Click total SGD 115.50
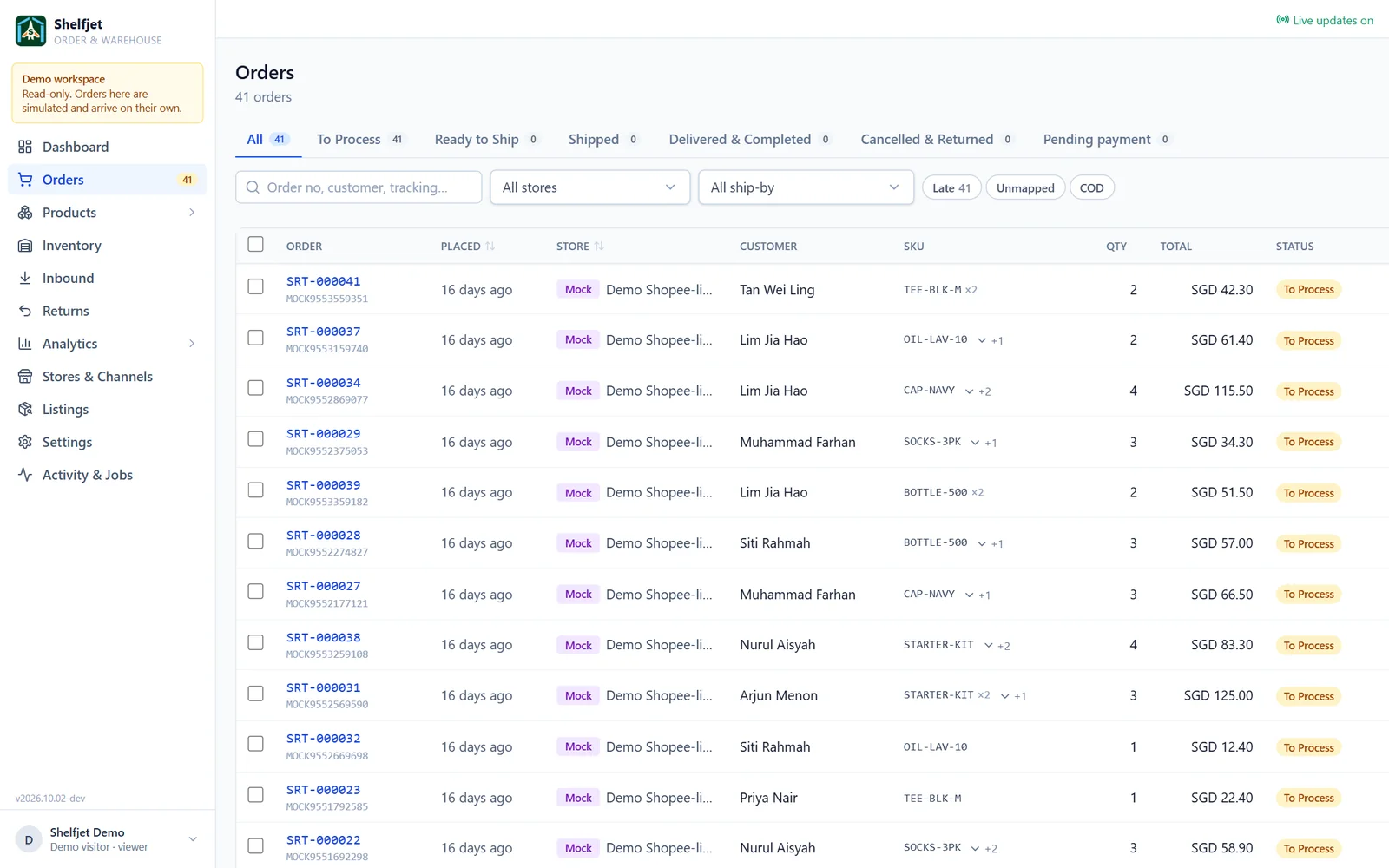Viewport: 1389px width, 868px height. coord(1218,391)
